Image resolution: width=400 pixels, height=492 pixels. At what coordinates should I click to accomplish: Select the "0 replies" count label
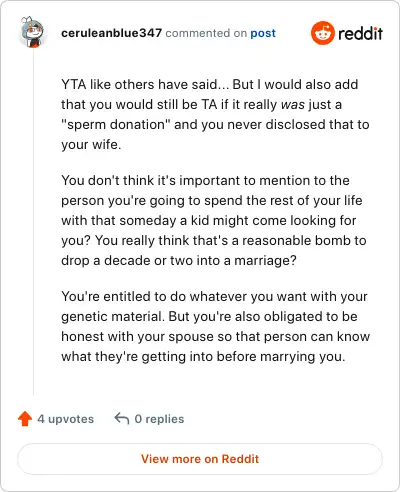coord(159,419)
